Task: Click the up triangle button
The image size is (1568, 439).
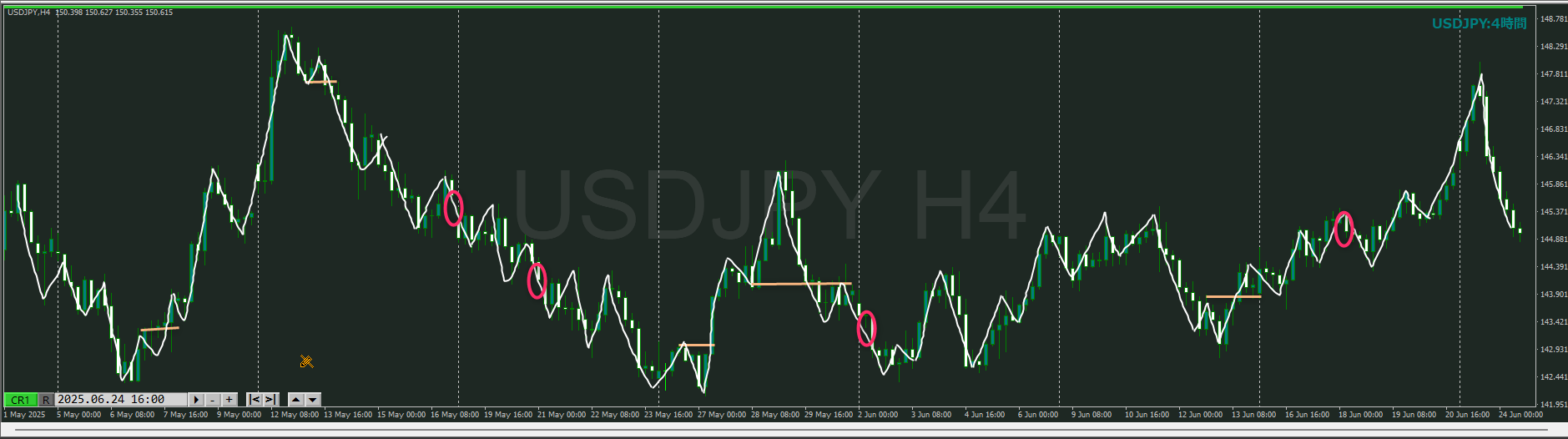Action: pyautogui.click(x=295, y=400)
